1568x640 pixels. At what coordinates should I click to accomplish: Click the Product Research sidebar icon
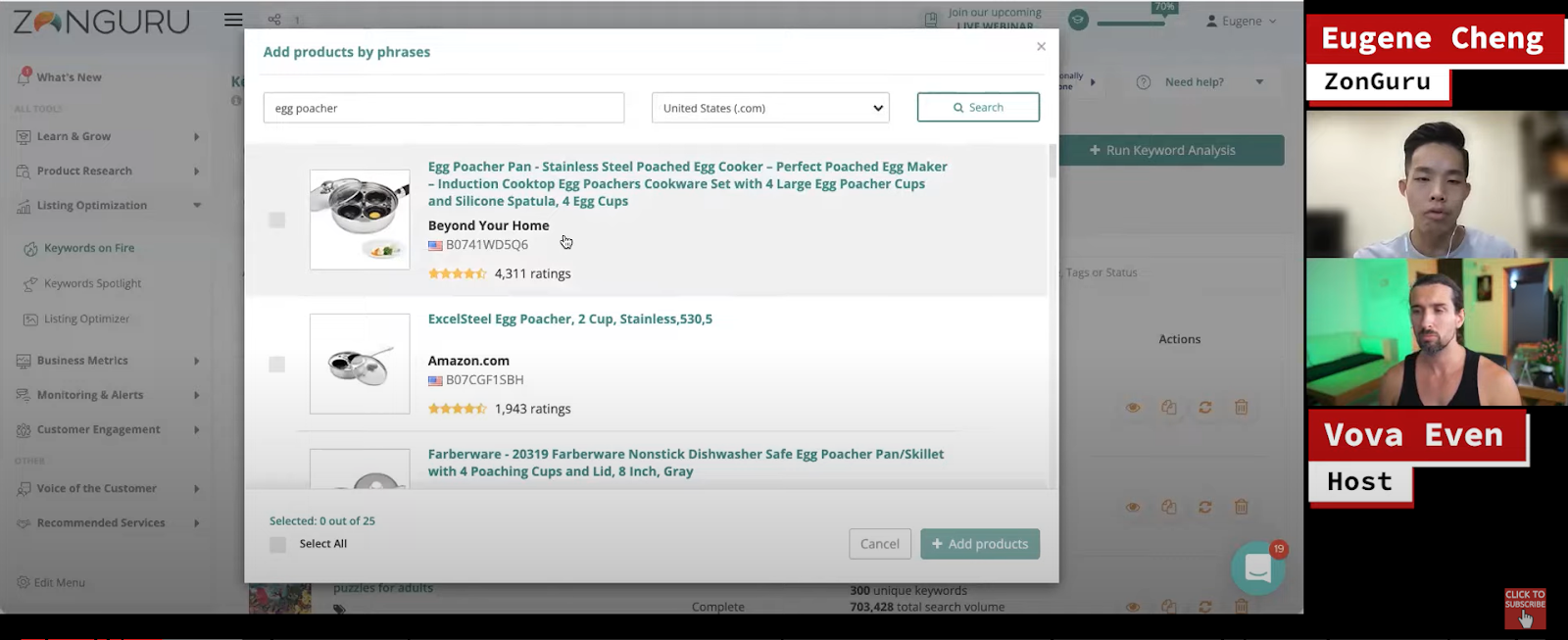coord(24,172)
